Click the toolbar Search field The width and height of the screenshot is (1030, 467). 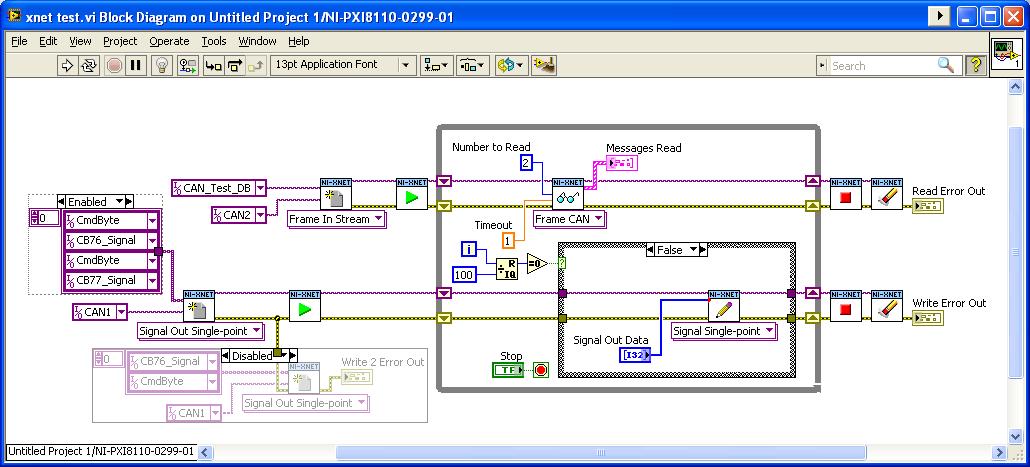click(x=882, y=65)
